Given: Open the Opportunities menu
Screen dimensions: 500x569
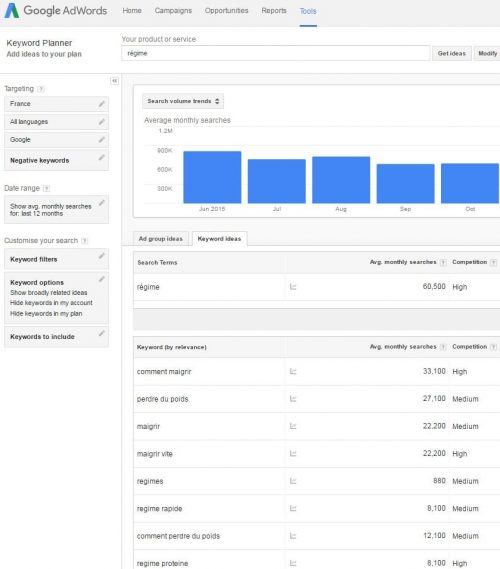Looking at the screenshot, I should click(x=226, y=11).
